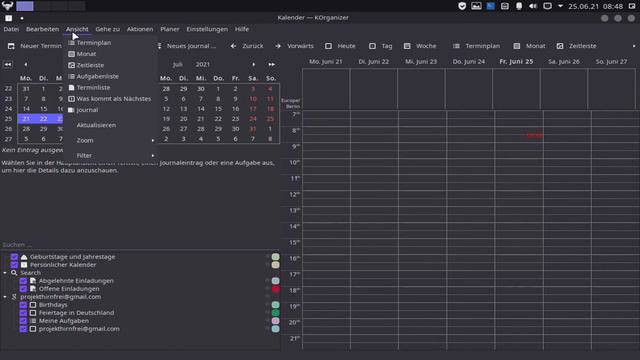The height and width of the screenshot is (360, 640).
Task: Click the Terminplan toolbar icon
Action: (x=456, y=46)
